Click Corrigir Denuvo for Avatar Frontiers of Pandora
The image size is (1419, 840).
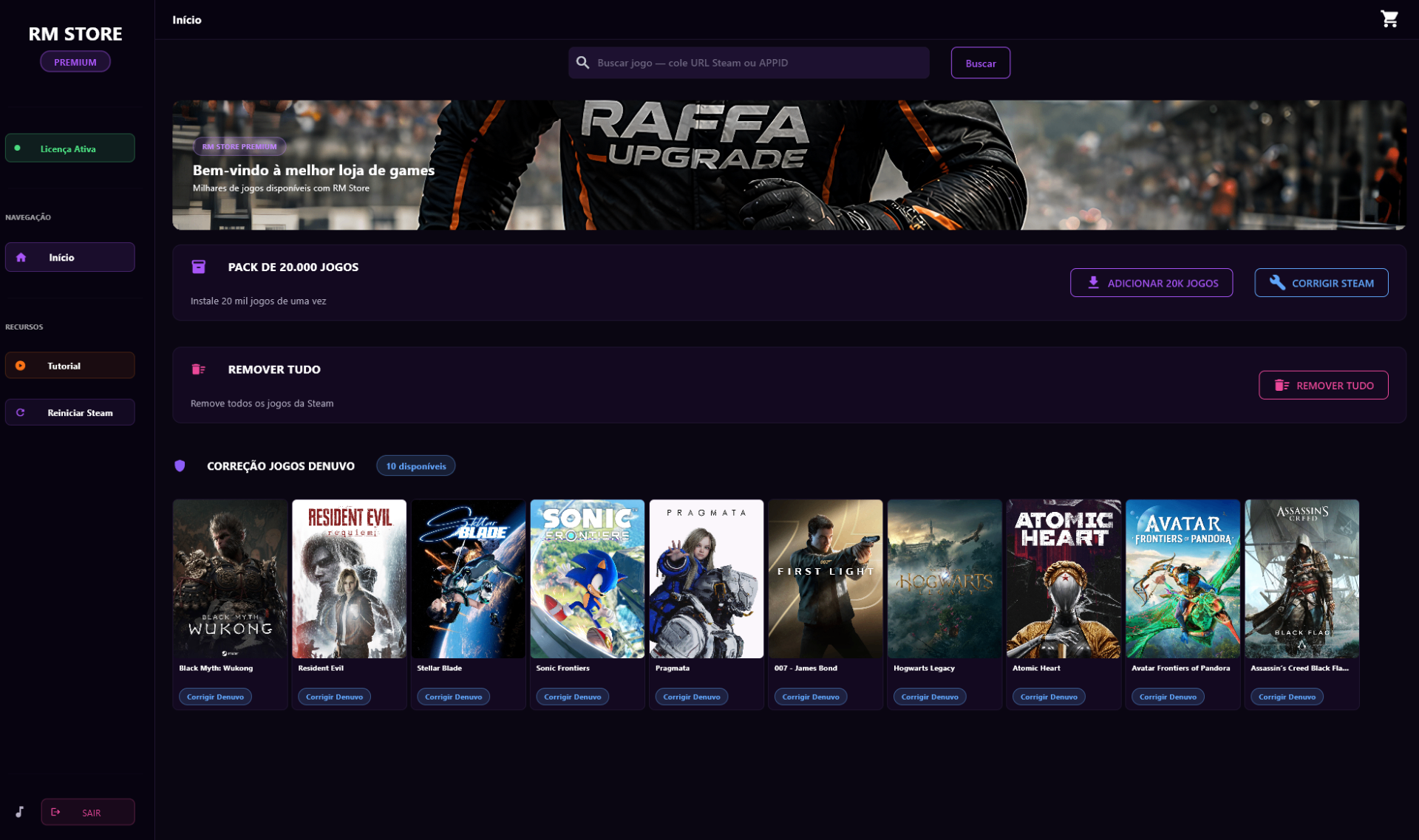tap(1167, 697)
